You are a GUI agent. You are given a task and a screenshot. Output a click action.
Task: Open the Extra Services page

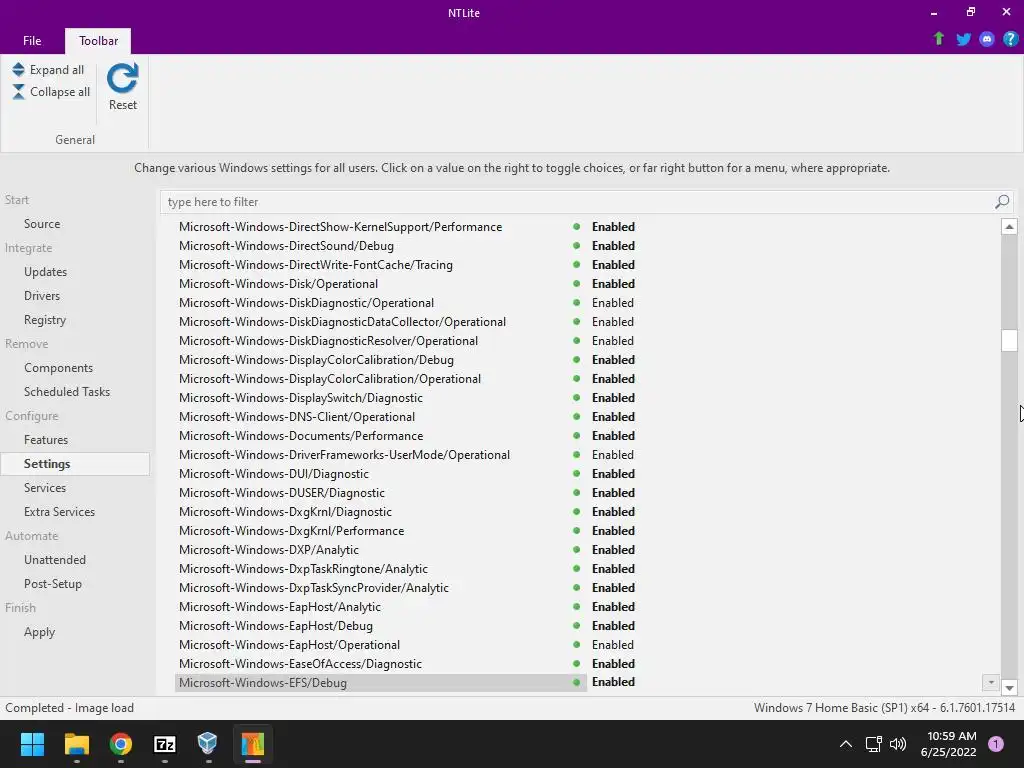(x=59, y=512)
